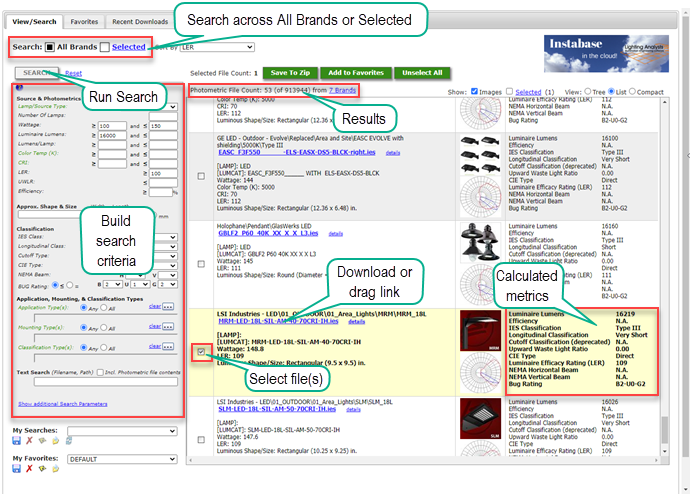The image size is (690, 494).
Task: Click Show additional Search Parameters link
Action: point(62,404)
